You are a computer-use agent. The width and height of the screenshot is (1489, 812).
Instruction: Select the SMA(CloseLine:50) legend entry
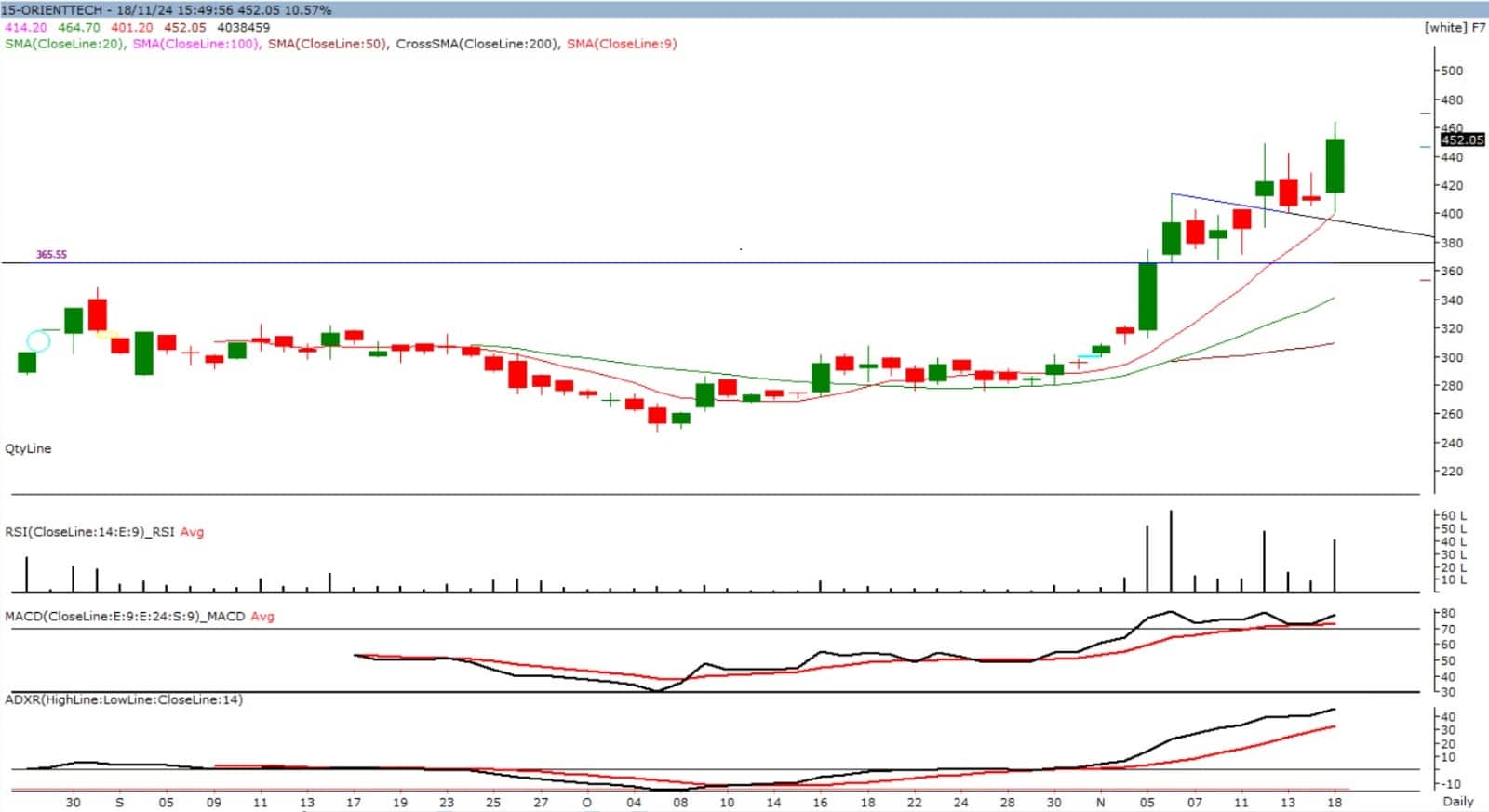pyautogui.click(x=328, y=44)
